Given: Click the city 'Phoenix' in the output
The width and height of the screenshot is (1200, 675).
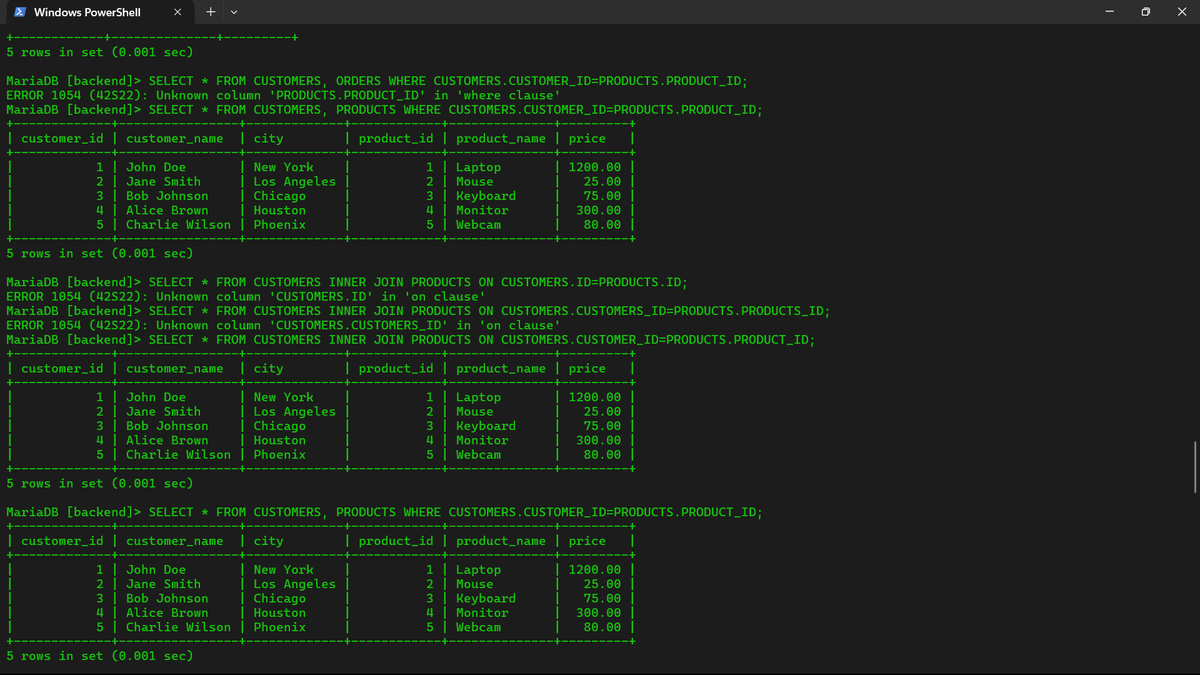Looking at the screenshot, I should [x=278, y=627].
